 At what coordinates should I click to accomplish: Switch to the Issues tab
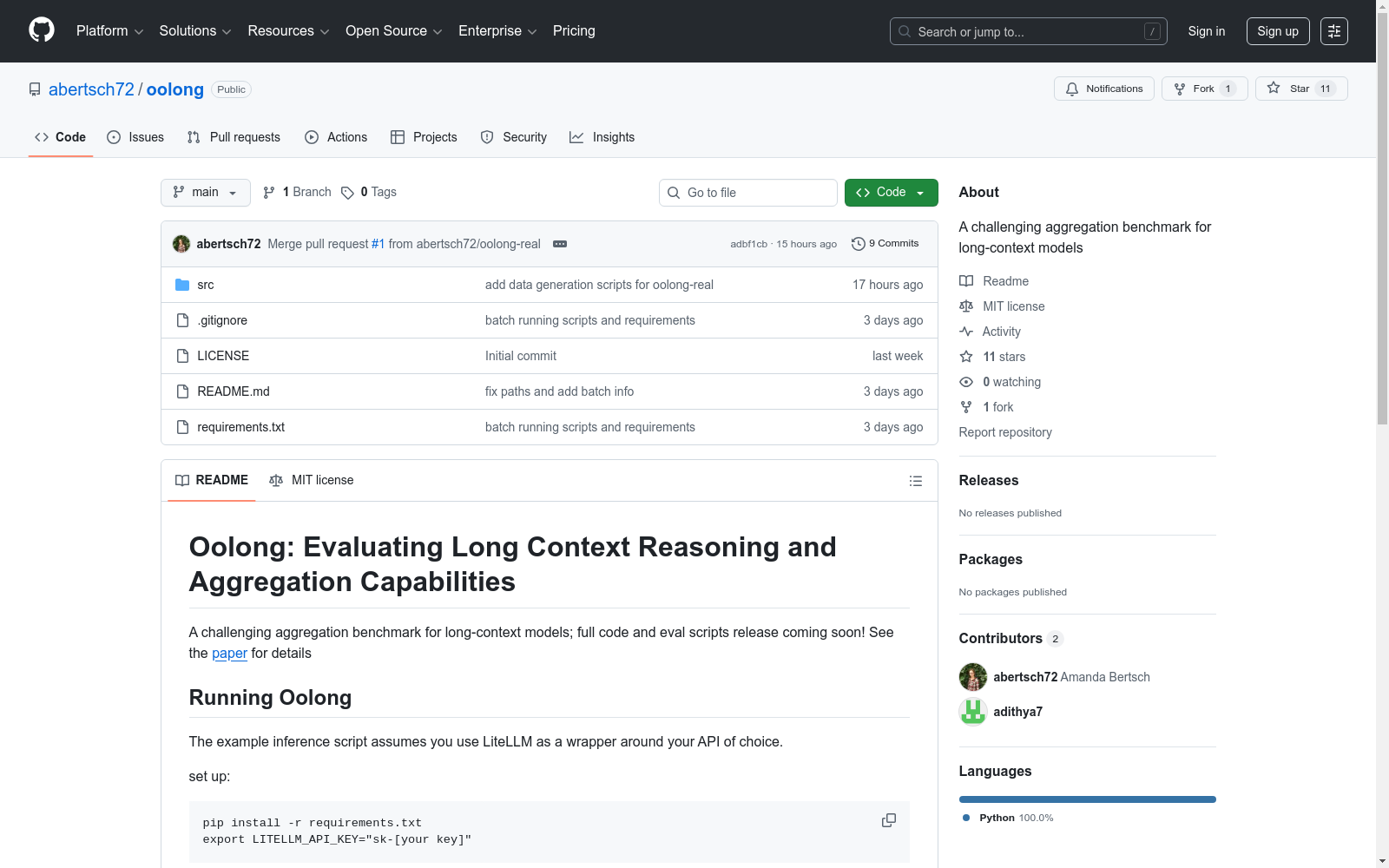[135, 137]
